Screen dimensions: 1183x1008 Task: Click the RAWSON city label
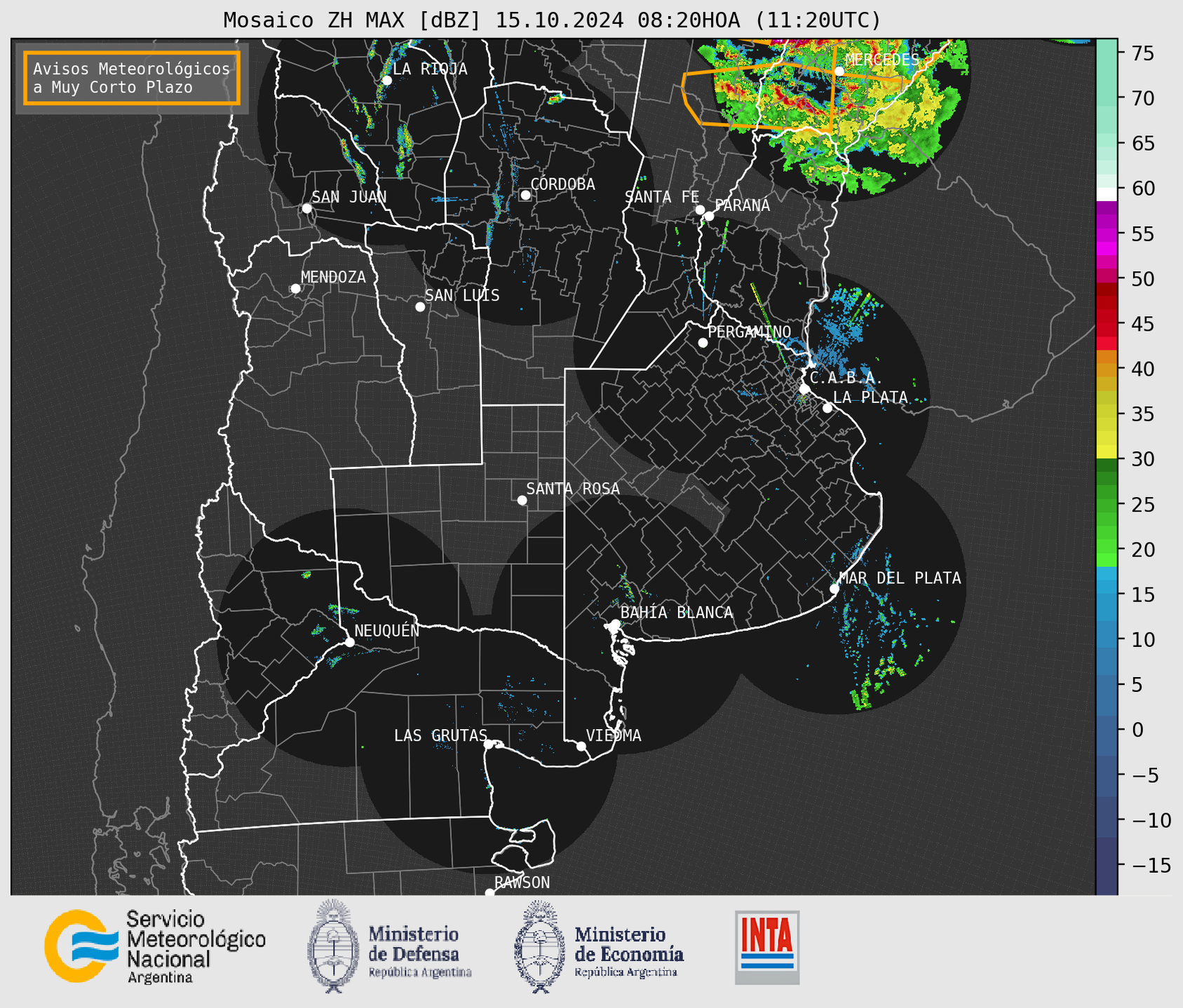(522, 883)
